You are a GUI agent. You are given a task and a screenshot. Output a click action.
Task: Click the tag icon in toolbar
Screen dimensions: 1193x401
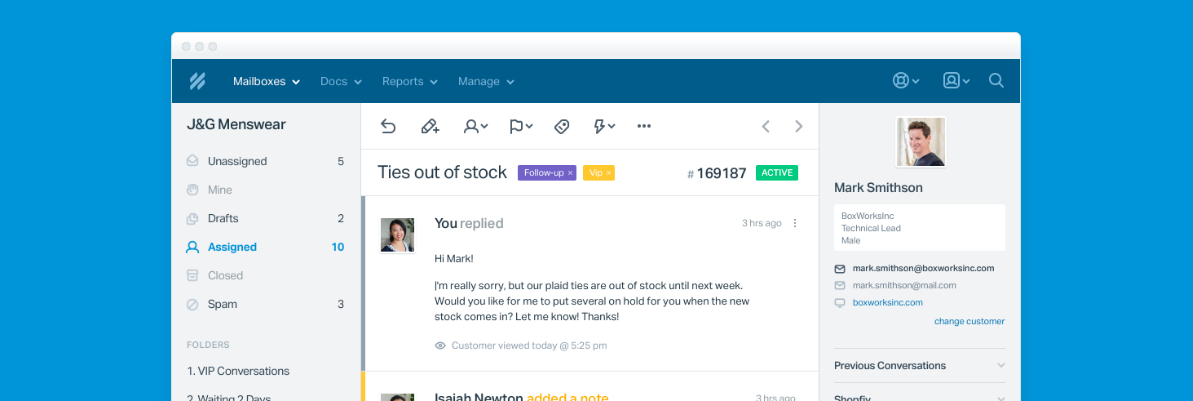point(562,126)
